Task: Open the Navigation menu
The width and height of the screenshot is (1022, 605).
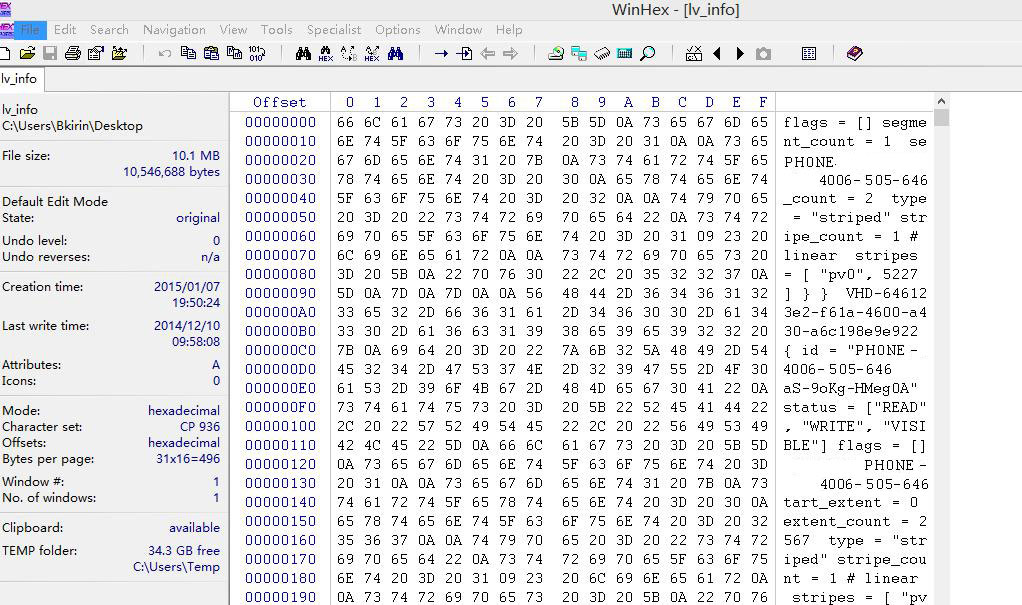Action: click(174, 29)
